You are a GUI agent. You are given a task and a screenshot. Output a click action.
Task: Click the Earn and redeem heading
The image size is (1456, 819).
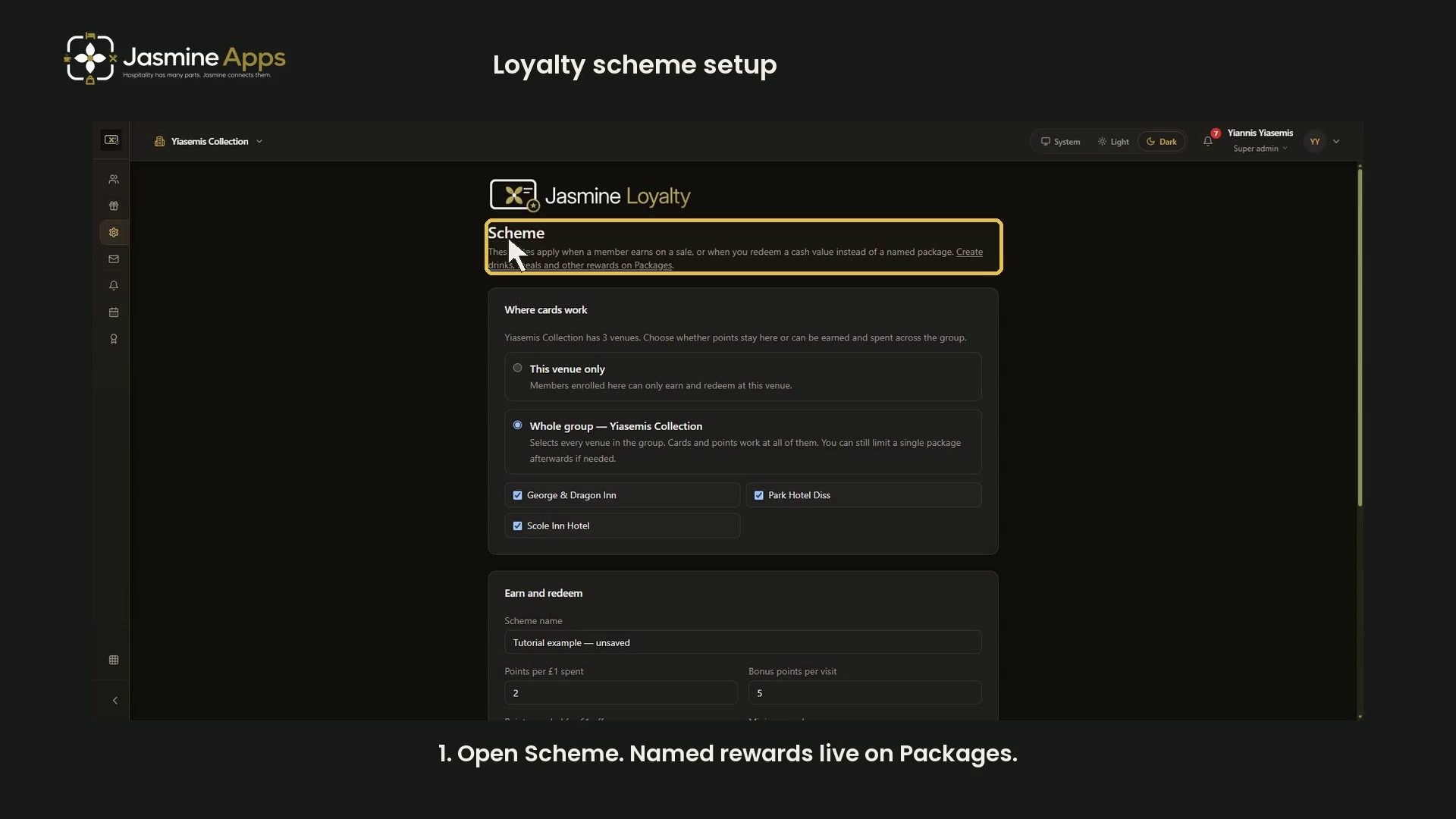tap(543, 593)
